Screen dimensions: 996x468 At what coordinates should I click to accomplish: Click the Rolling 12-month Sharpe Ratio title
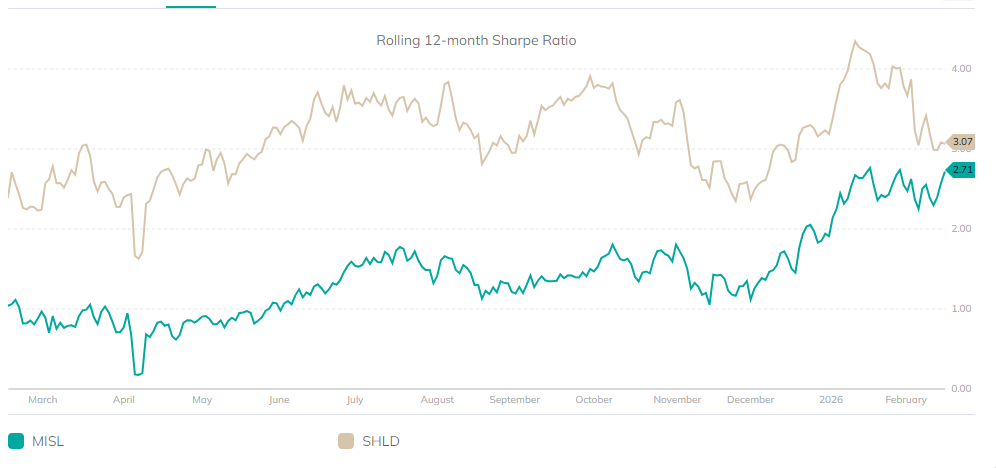coord(476,41)
